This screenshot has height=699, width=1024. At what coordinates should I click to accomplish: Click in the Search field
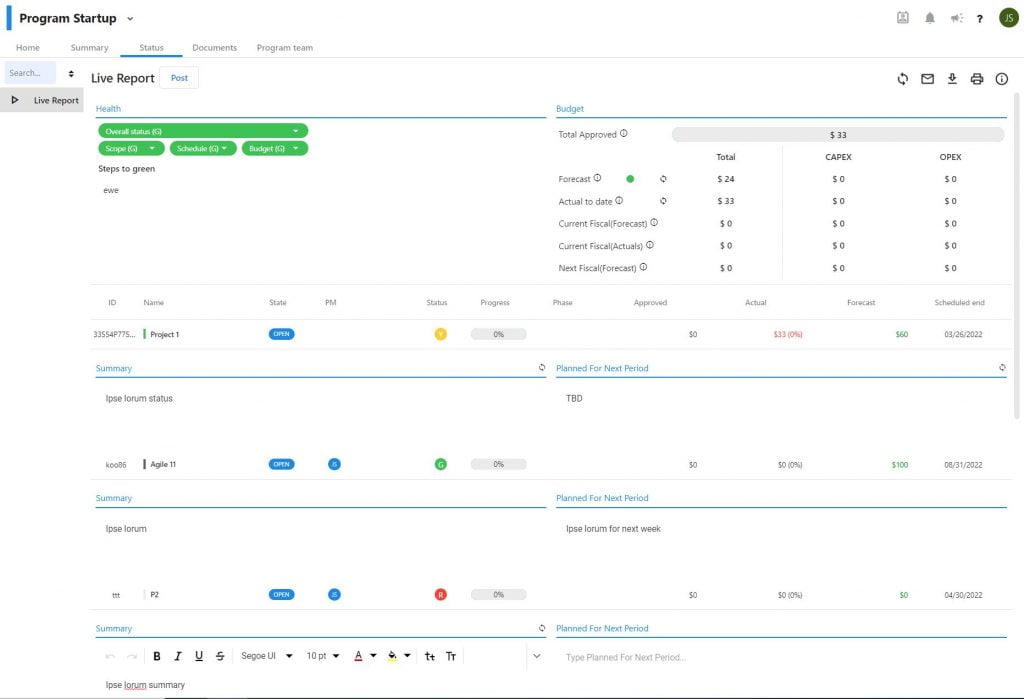pos(30,73)
